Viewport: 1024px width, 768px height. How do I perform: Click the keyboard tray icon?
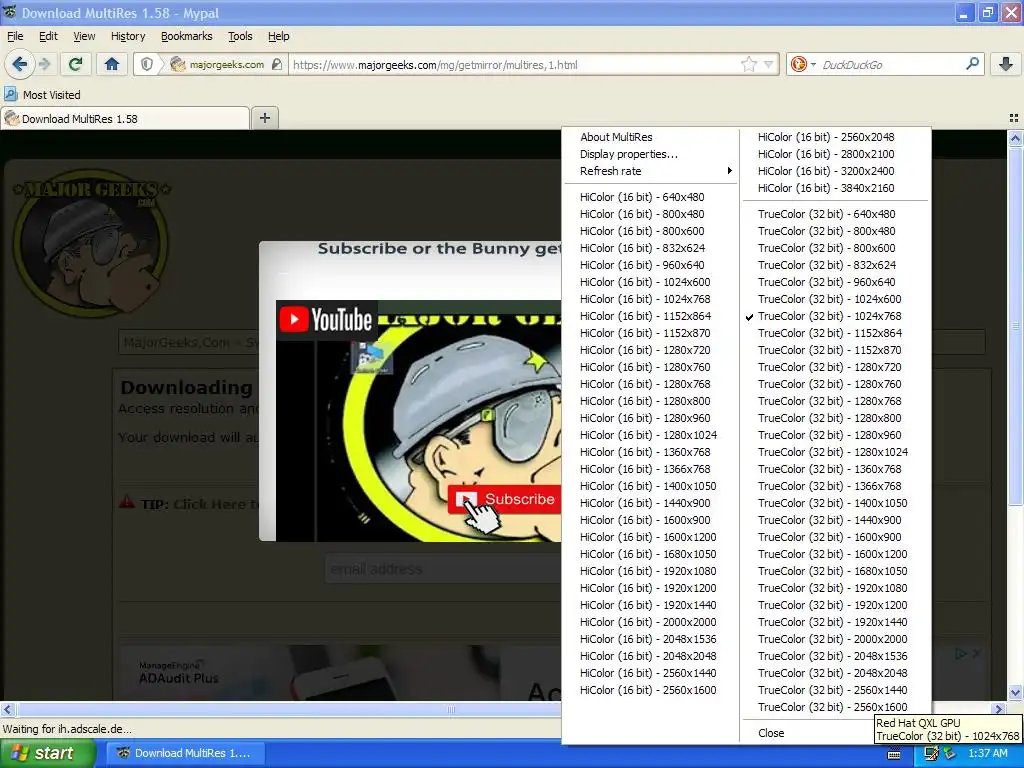(x=894, y=754)
